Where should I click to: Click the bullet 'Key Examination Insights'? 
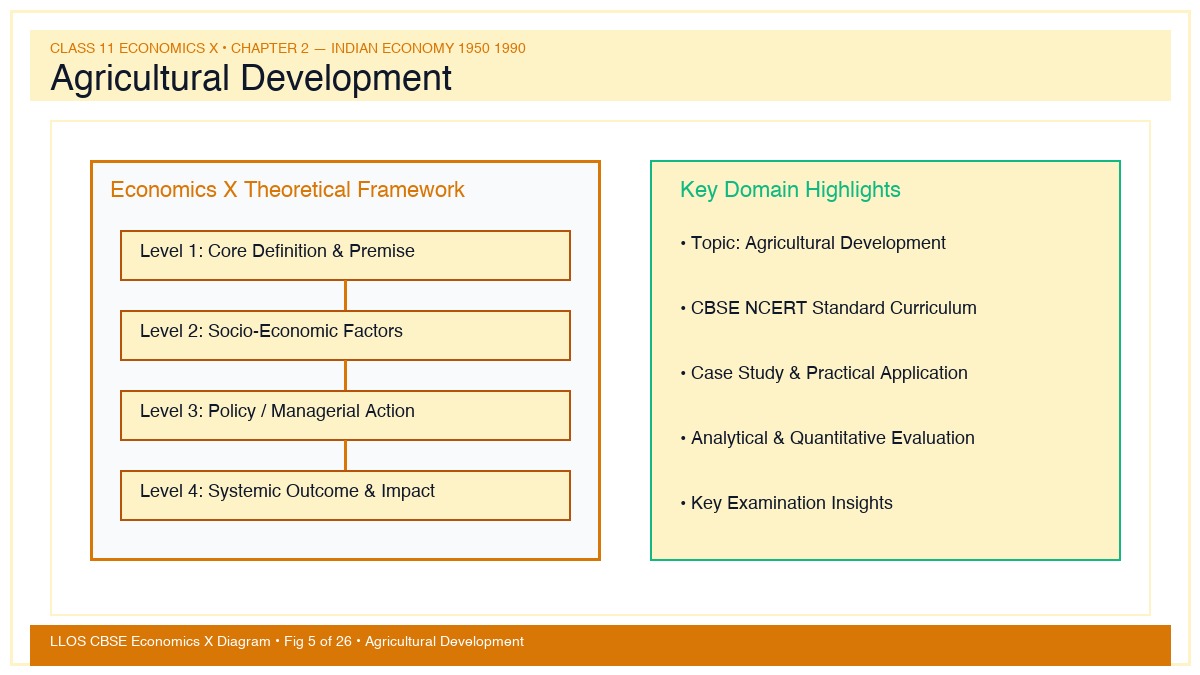pos(786,503)
